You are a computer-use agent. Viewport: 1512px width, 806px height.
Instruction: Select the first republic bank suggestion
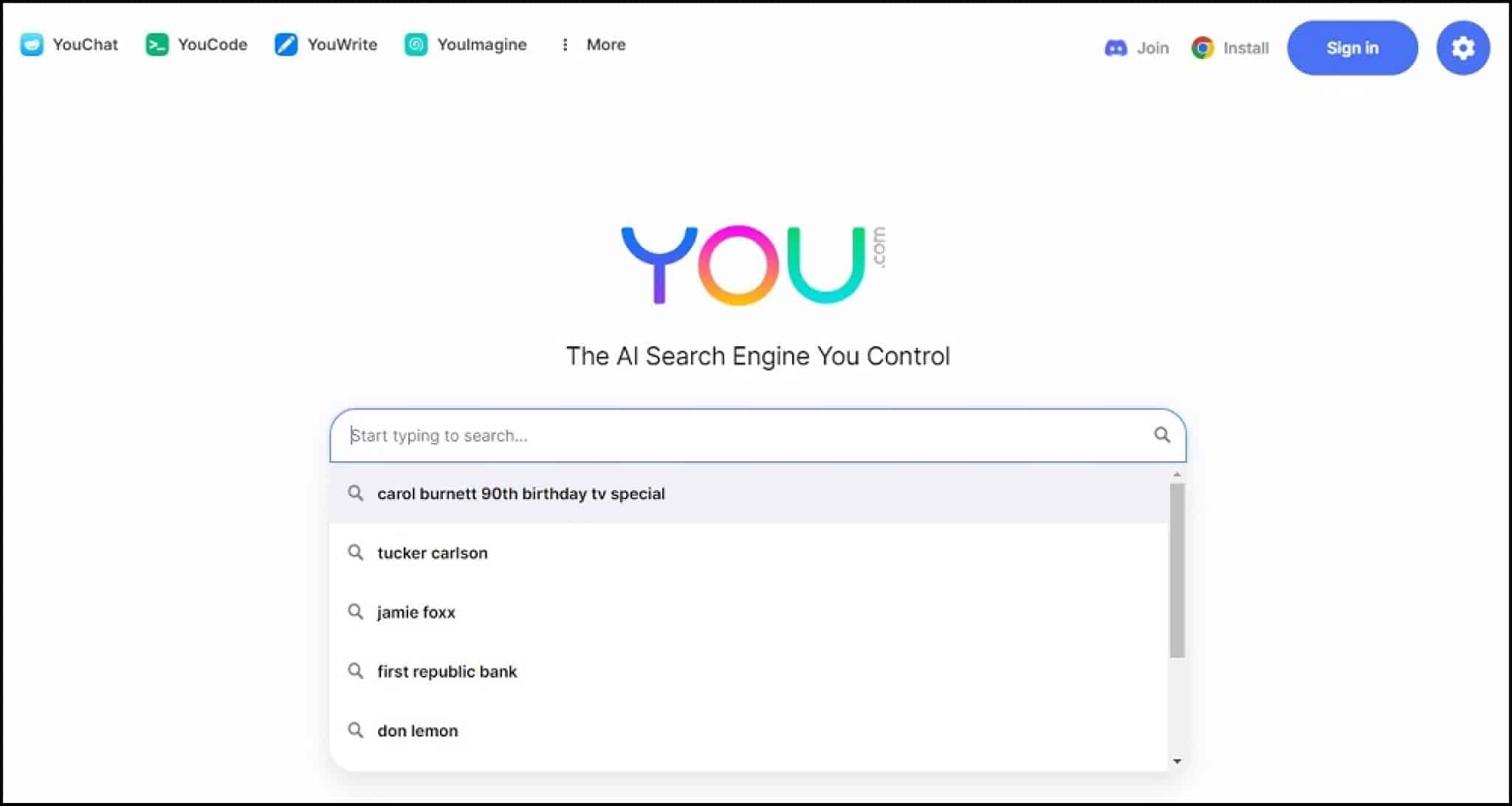click(749, 671)
